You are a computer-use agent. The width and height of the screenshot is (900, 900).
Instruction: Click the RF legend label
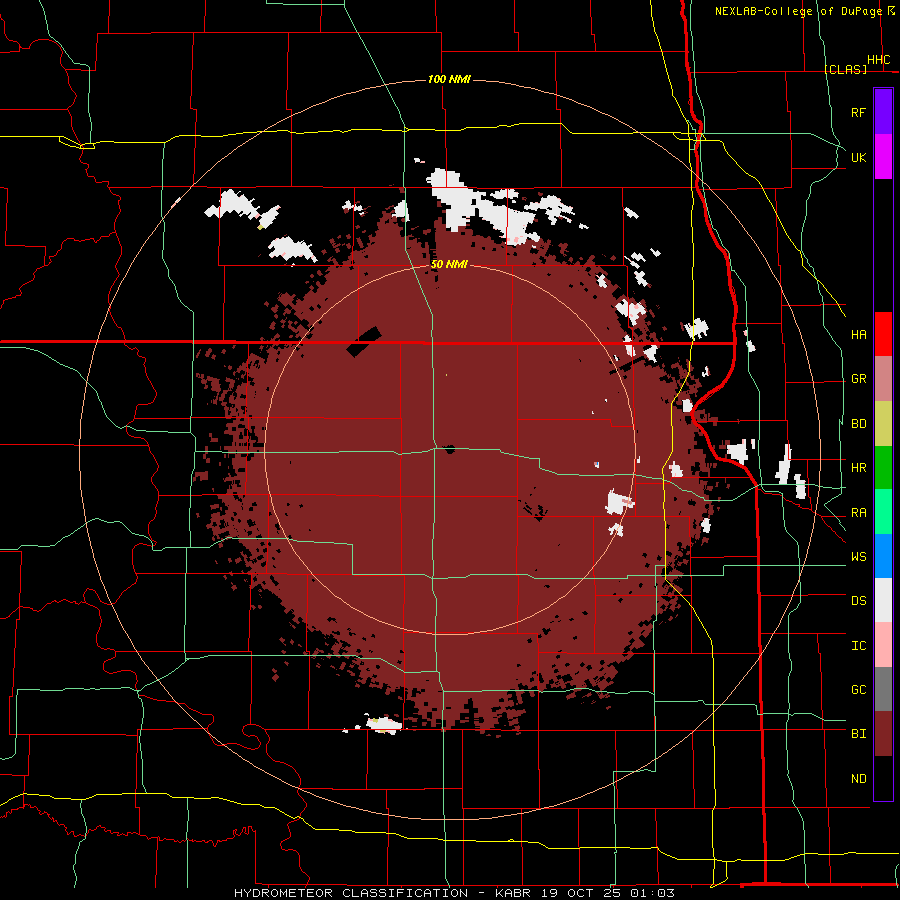click(858, 112)
